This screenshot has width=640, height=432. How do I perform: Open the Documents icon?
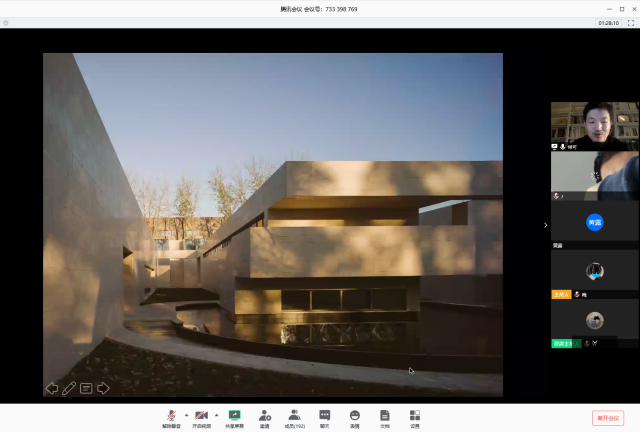[384, 415]
